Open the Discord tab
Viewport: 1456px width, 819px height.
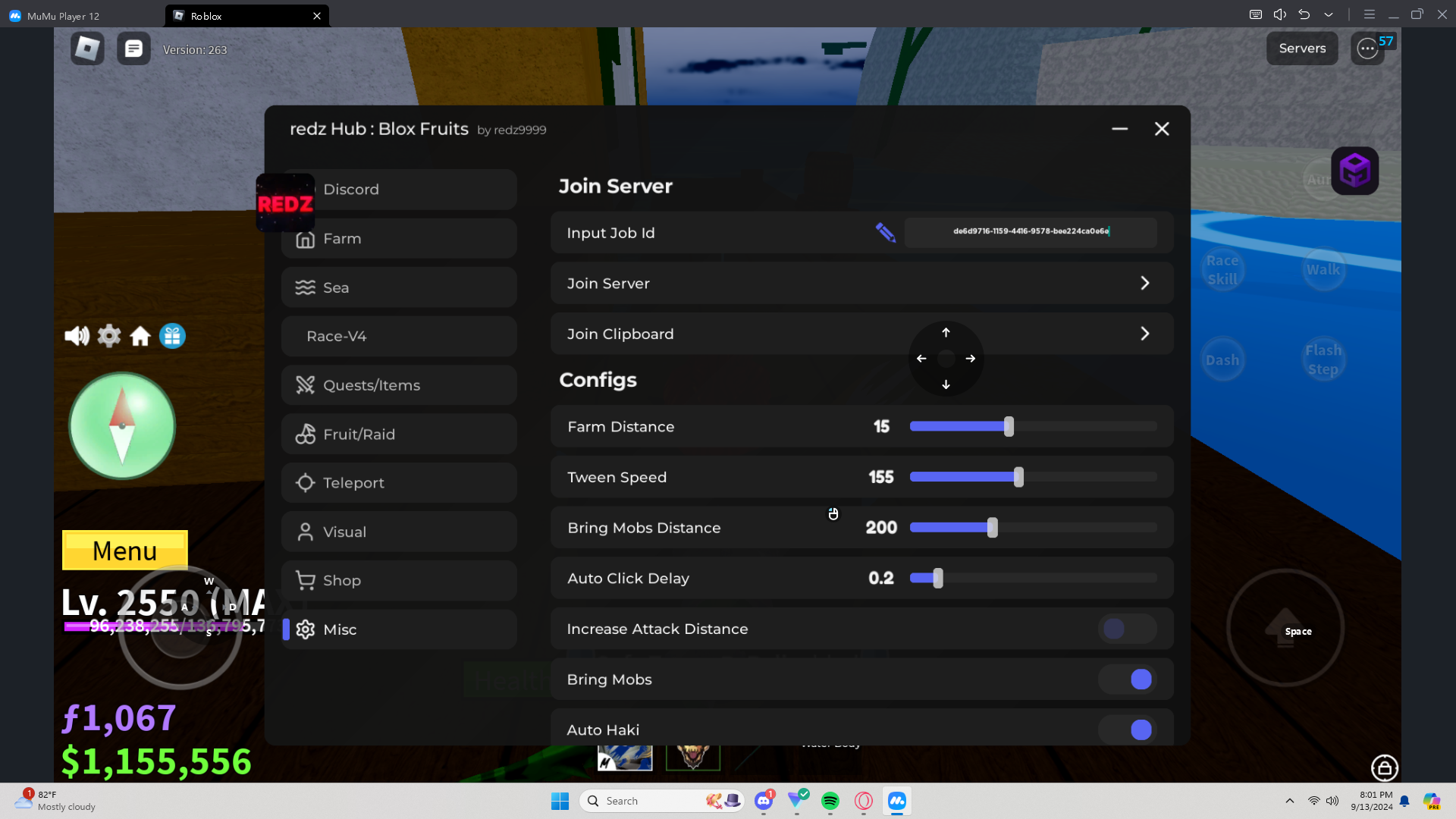pos(400,190)
